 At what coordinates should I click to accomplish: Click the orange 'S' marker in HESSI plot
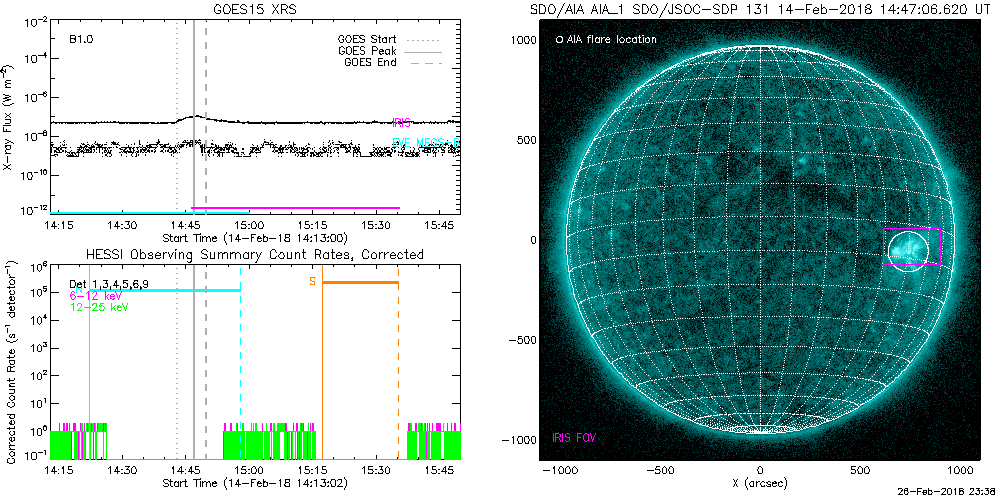pos(312,282)
